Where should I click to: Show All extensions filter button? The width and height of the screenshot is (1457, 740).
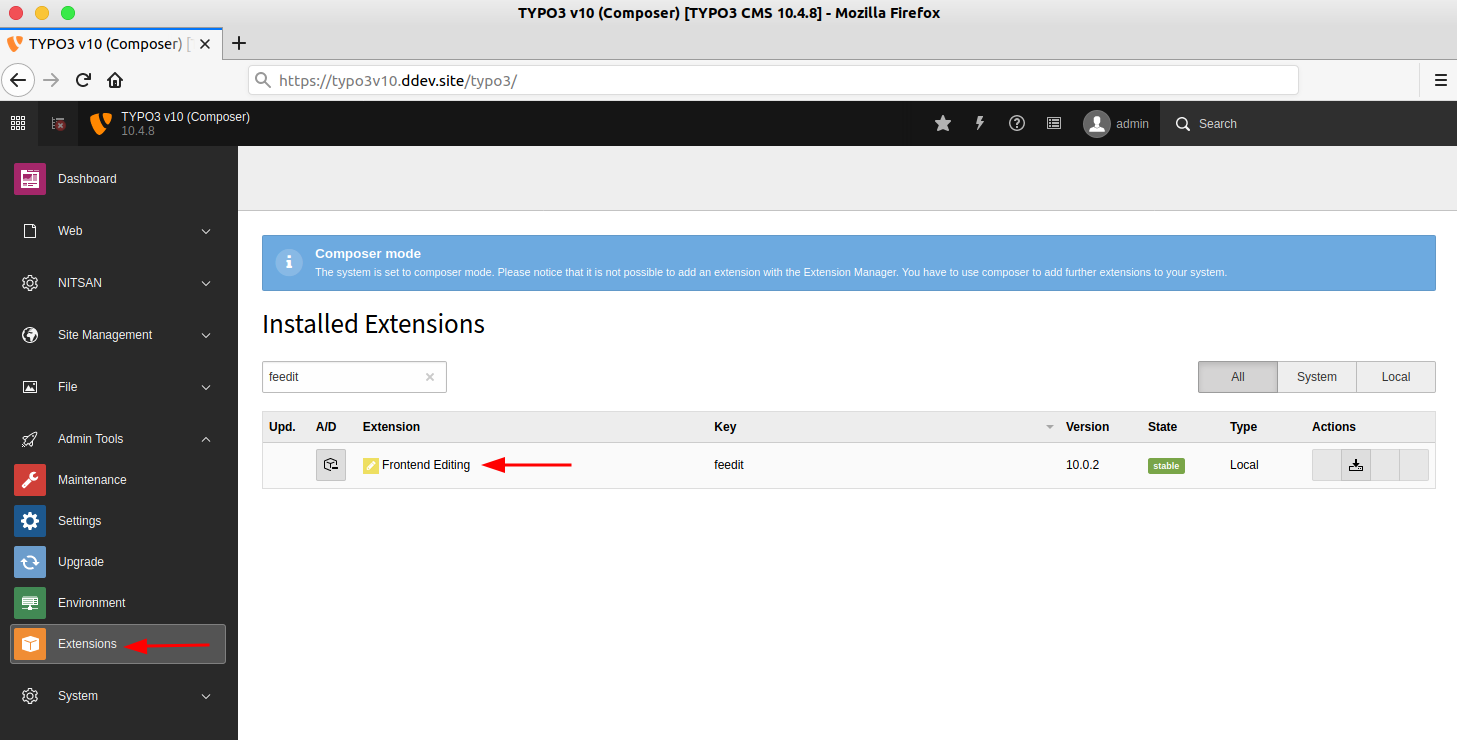coord(1237,377)
